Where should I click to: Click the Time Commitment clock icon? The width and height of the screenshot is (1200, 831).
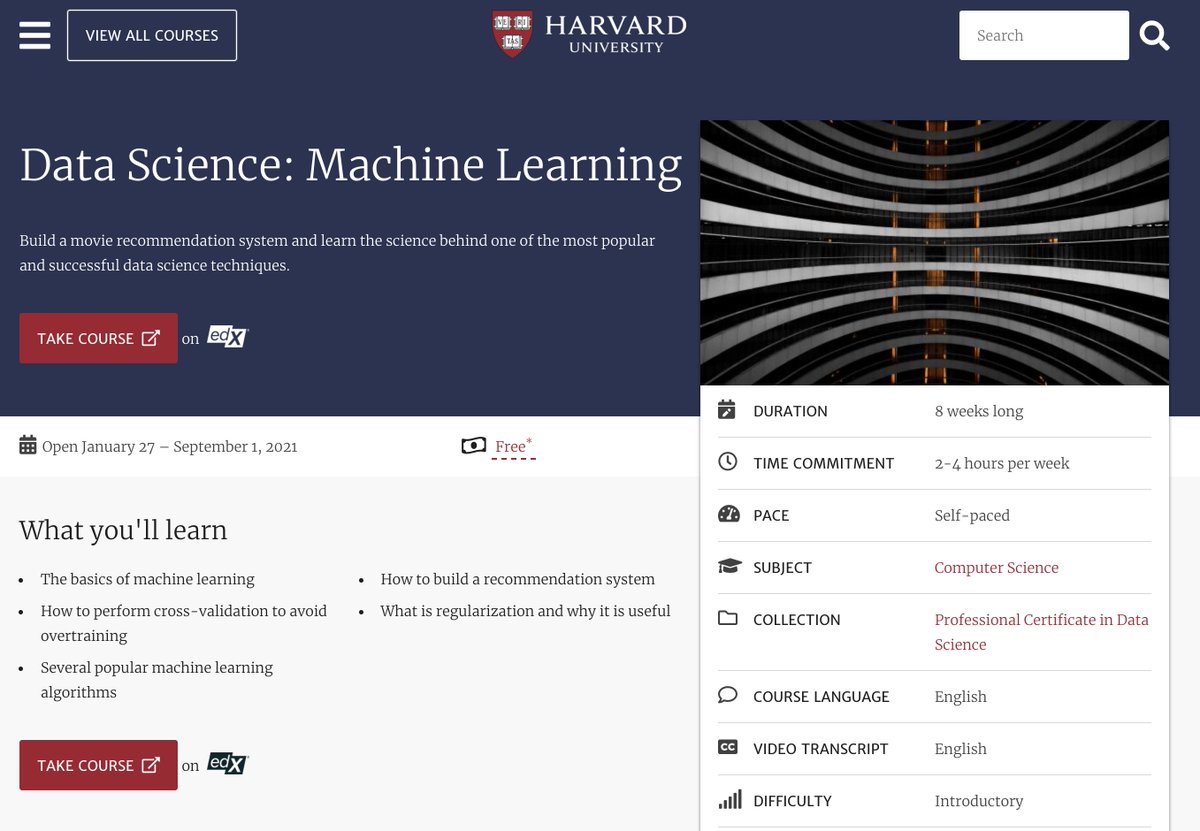728,462
